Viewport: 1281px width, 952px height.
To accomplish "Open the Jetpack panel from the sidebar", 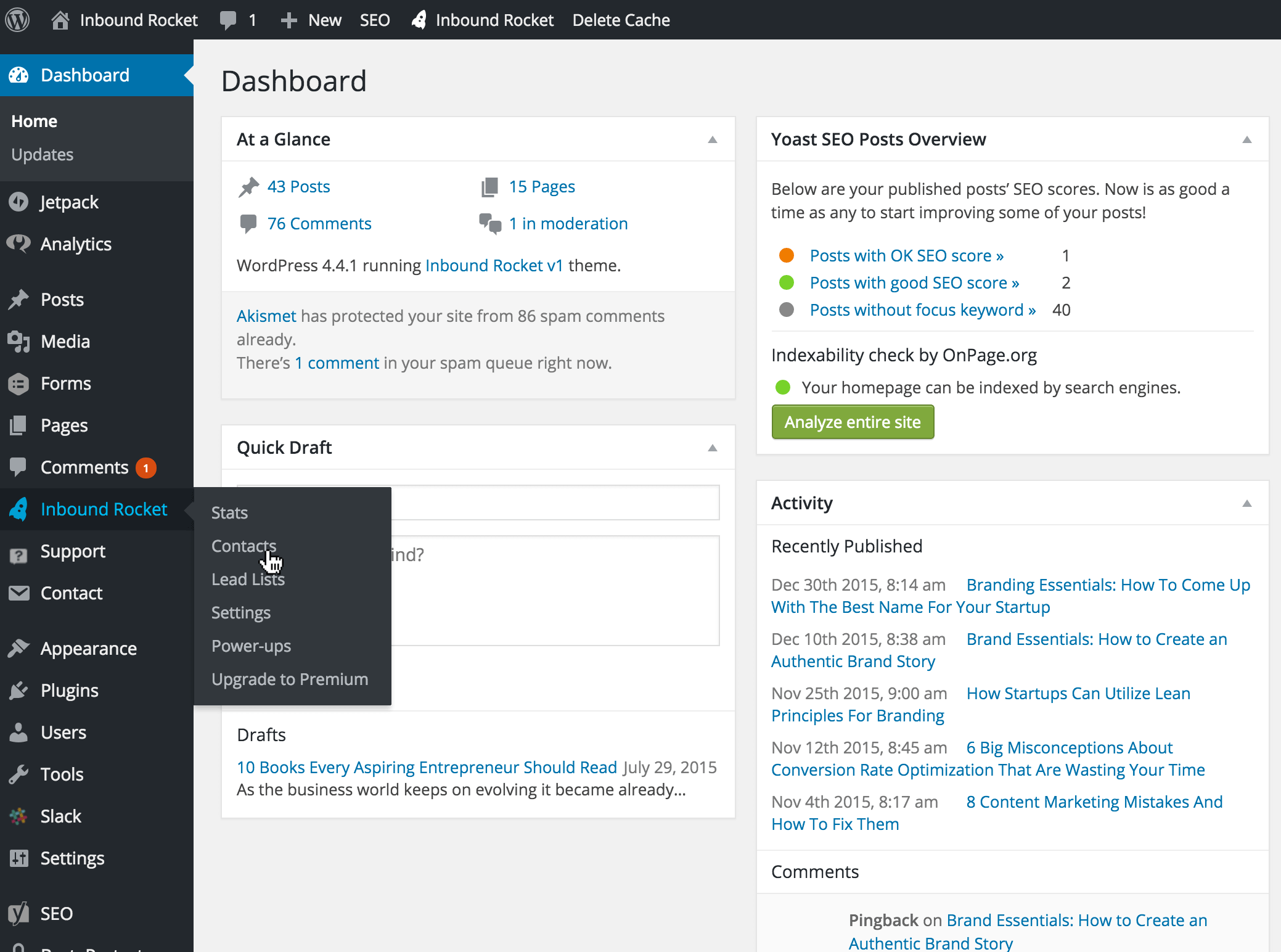I will click(x=18, y=202).
